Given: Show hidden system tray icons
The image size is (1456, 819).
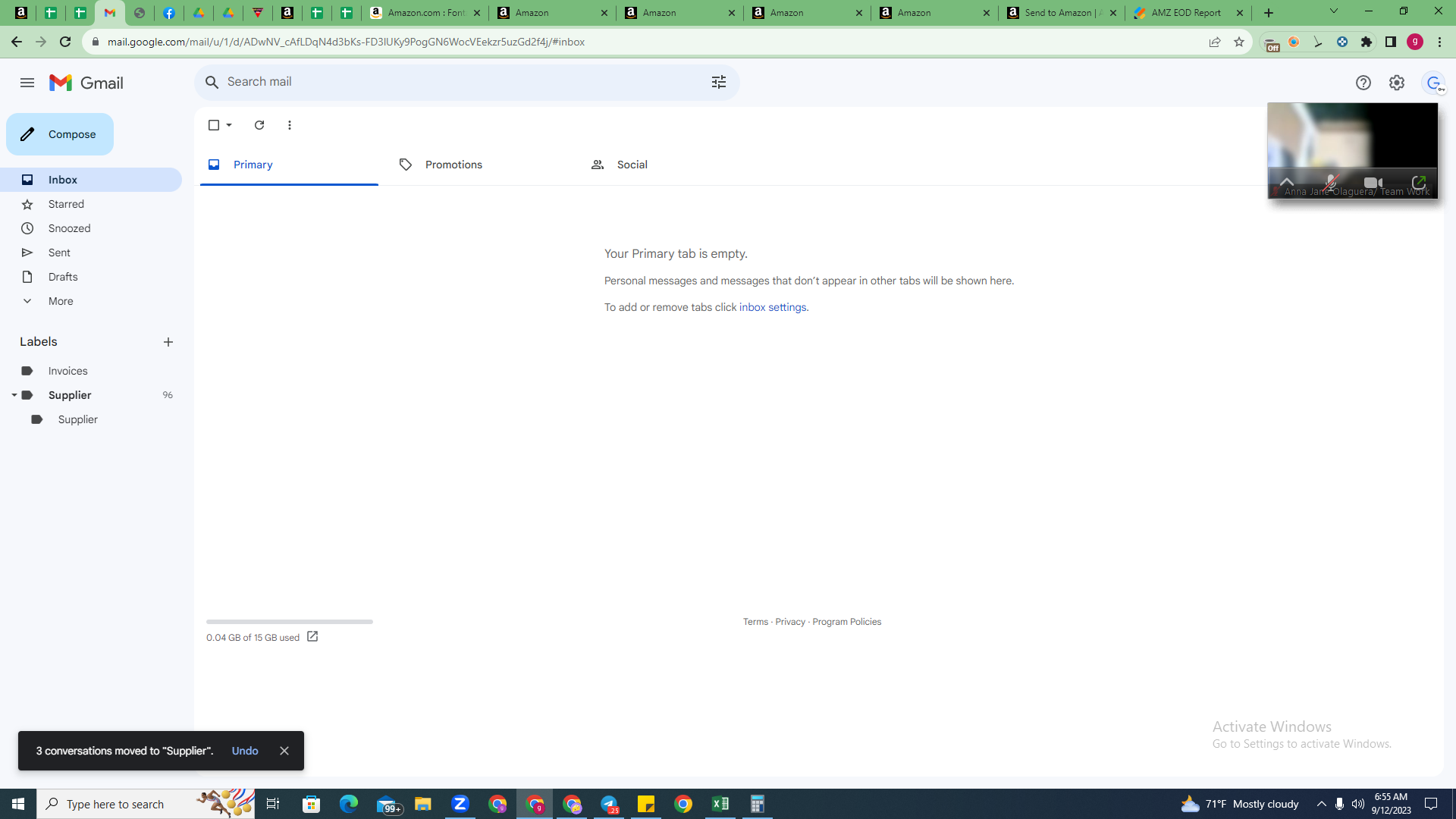Looking at the screenshot, I should click(x=1322, y=804).
